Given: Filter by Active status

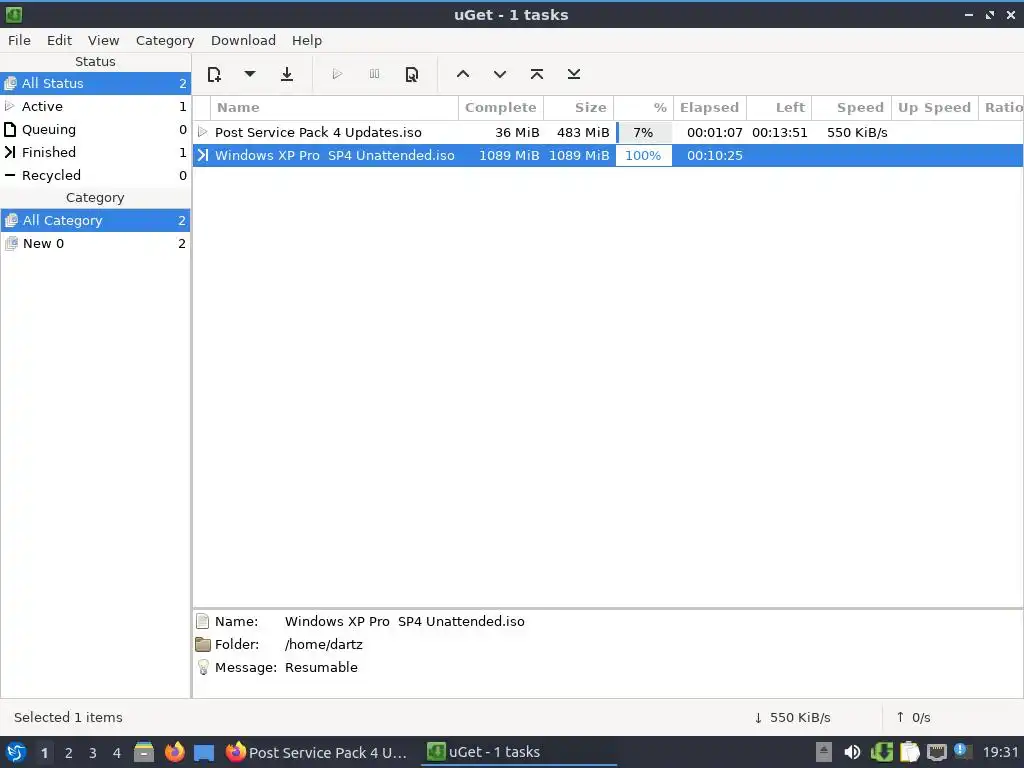Looking at the screenshot, I should [95, 106].
